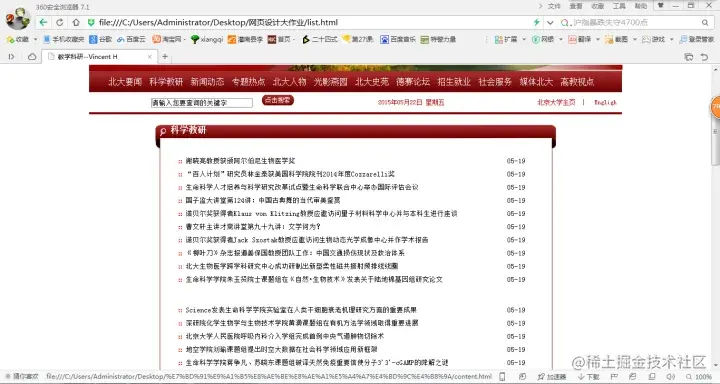Image resolution: width=720 pixels, height=384 pixels.
Task: Click the green security shield in address bar
Action: pyautogui.click(x=91, y=22)
